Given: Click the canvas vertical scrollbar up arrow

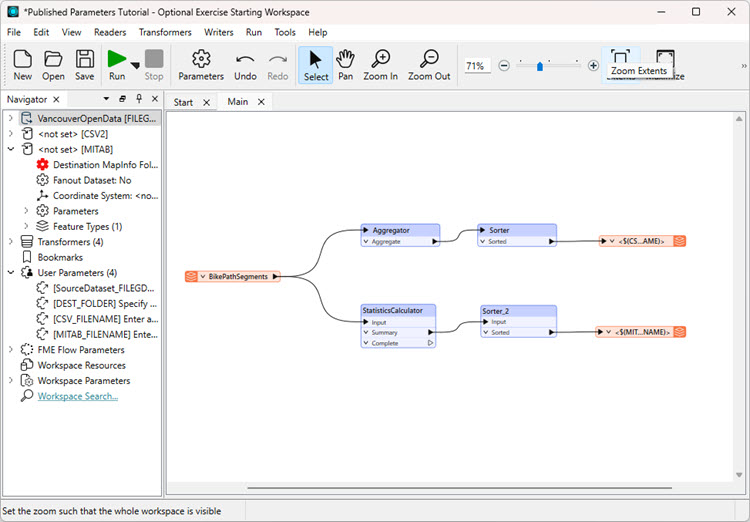Looking at the screenshot, I should pos(739,118).
